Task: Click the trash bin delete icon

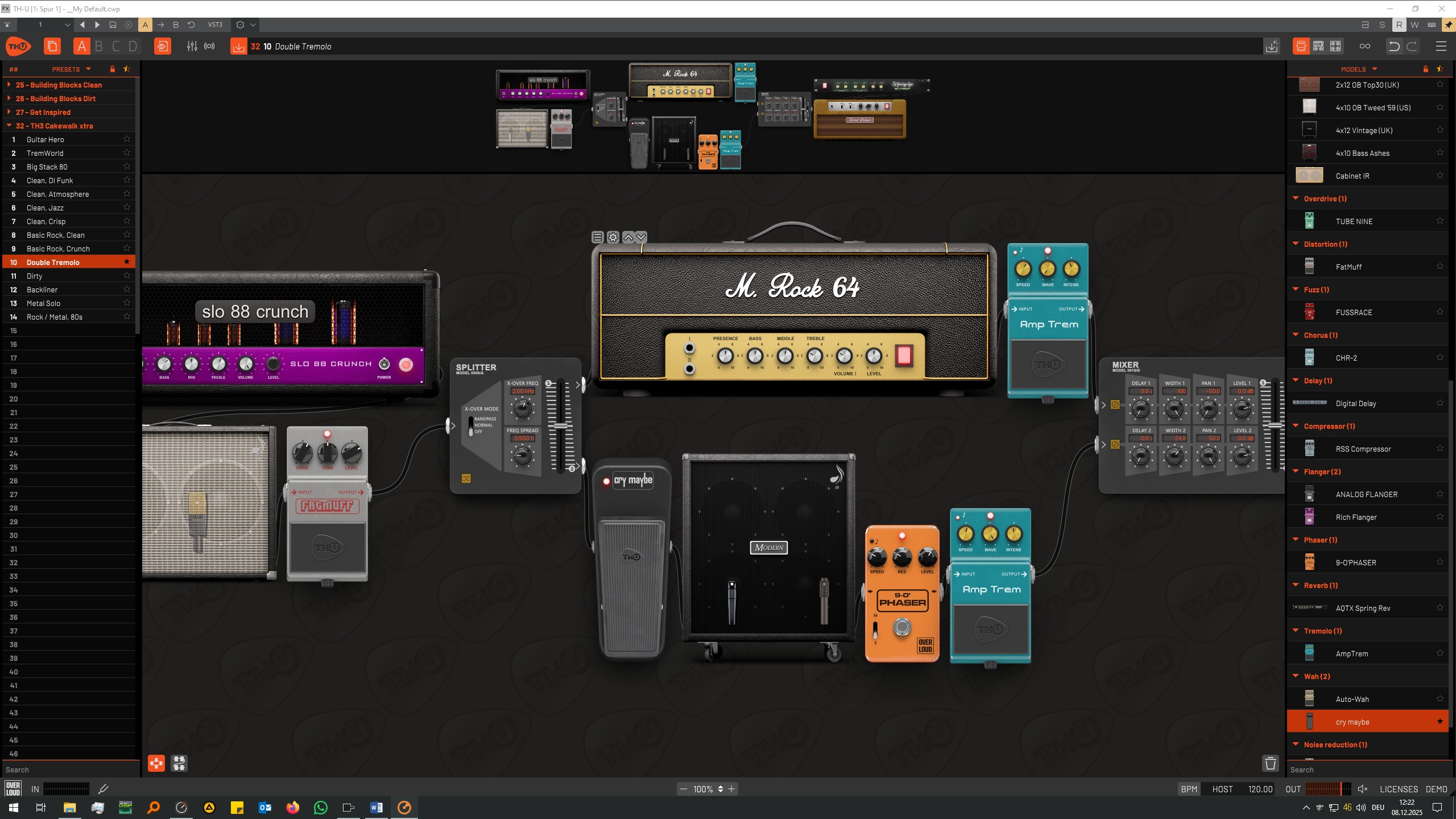Action: (x=1271, y=763)
